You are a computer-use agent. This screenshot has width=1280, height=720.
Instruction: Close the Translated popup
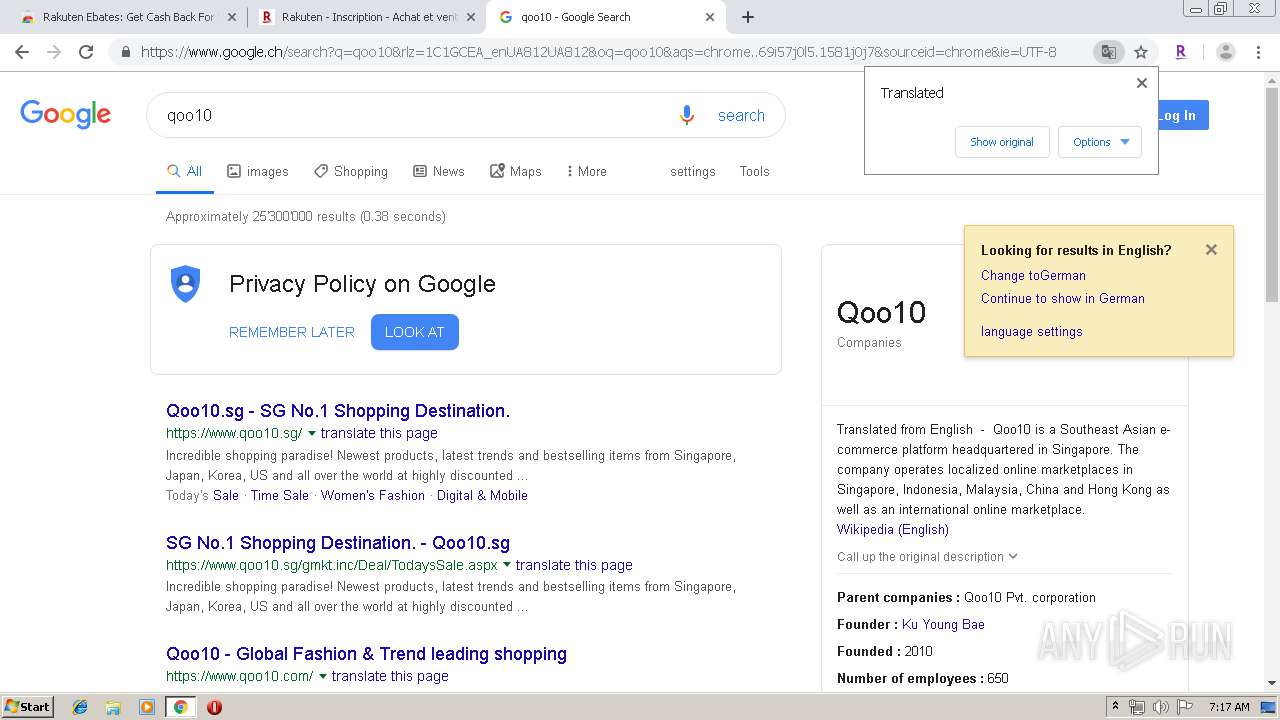click(x=1141, y=83)
